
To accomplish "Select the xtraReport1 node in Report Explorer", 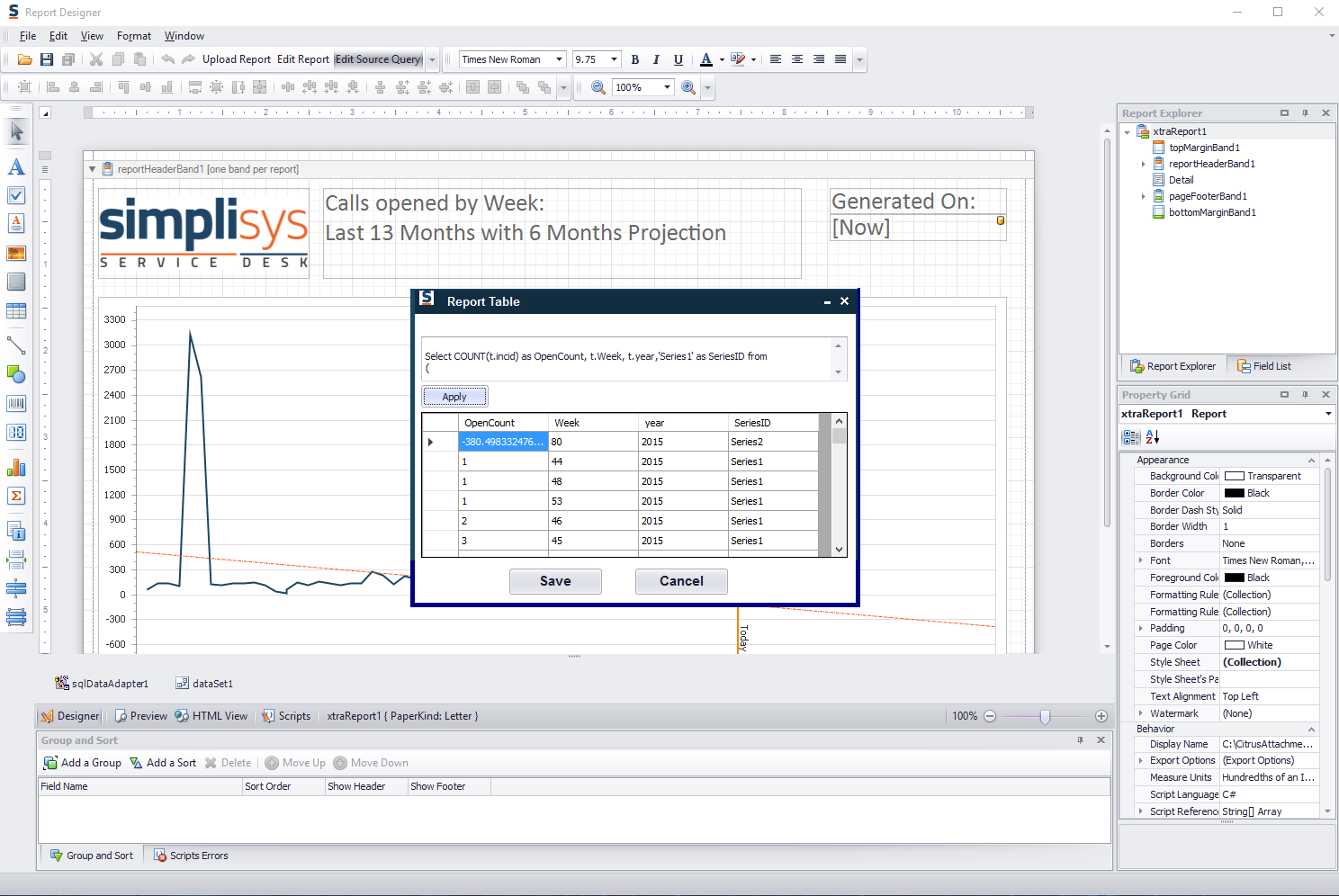I will (x=1179, y=130).
